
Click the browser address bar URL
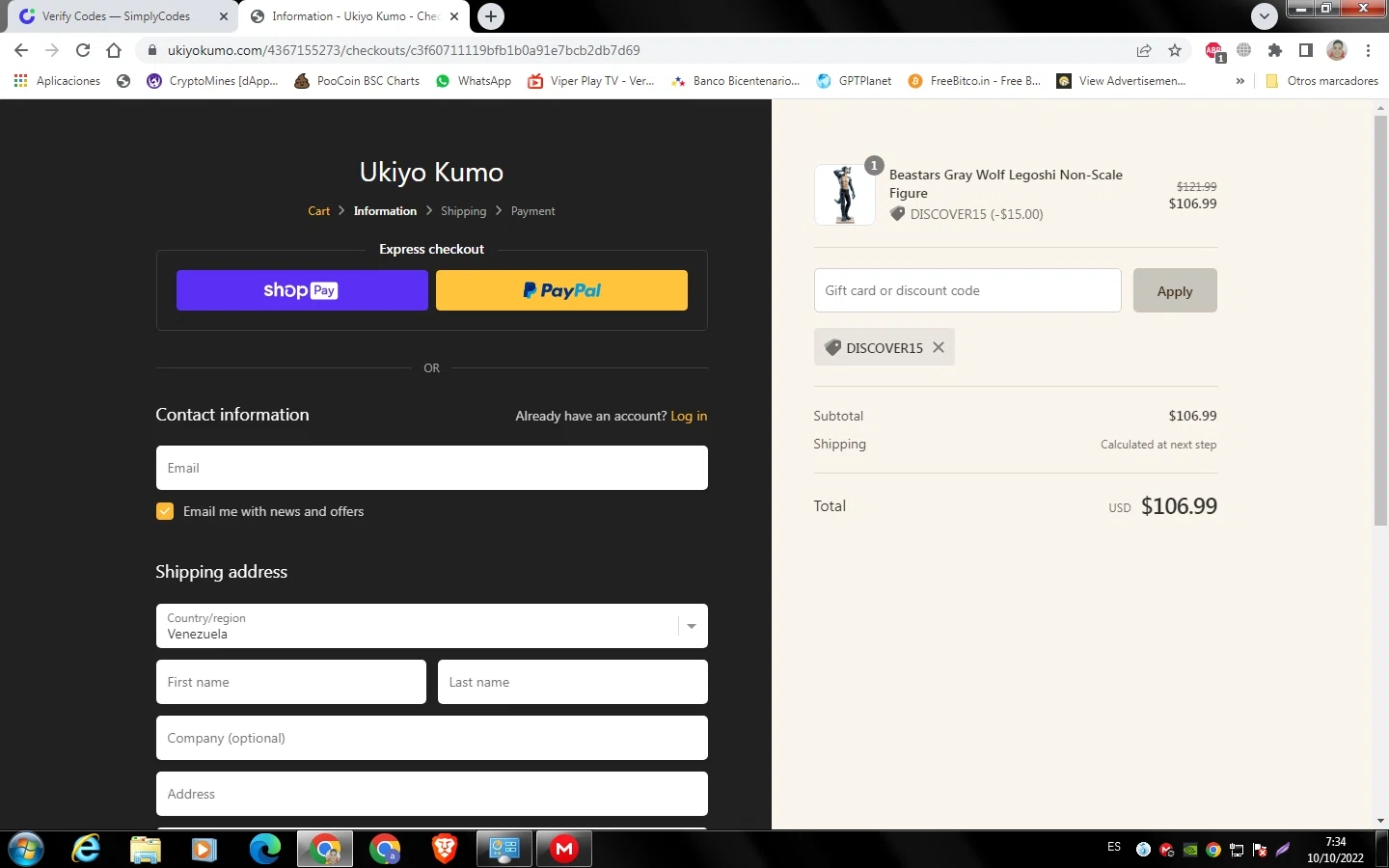click(403, 50)
